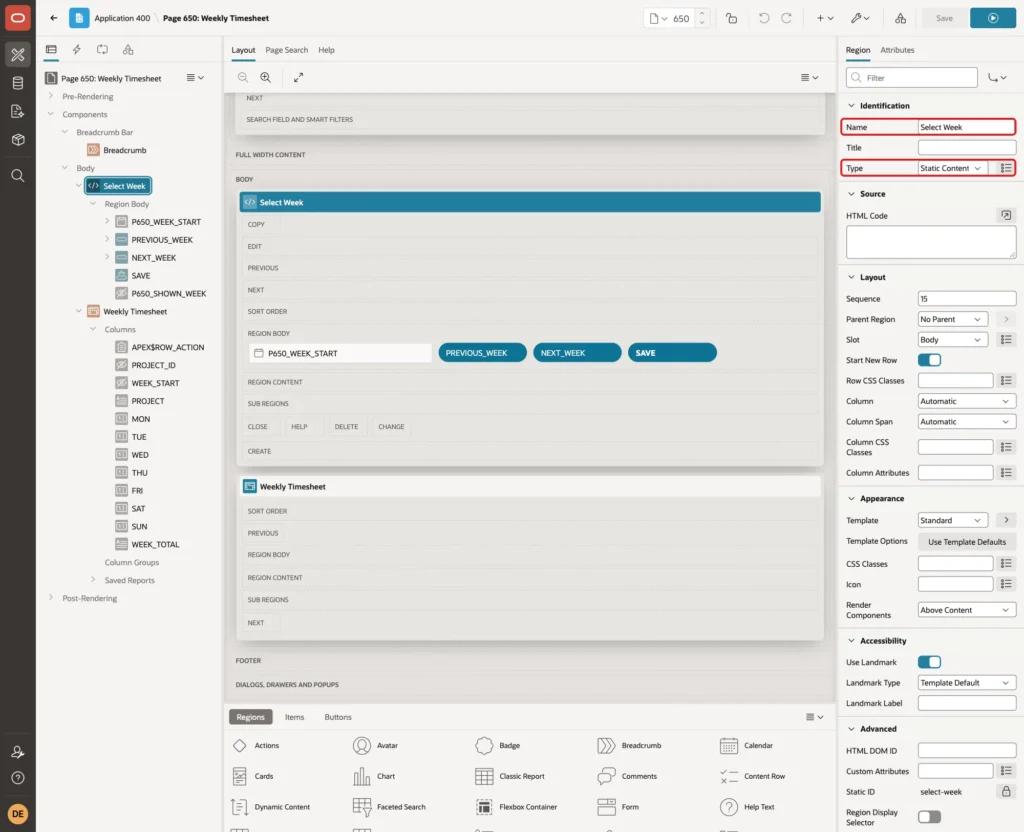The height and width of the screenshot is (832, 1024).
Task: Open the Type dropdown Static Content
Action: (952, 168)
